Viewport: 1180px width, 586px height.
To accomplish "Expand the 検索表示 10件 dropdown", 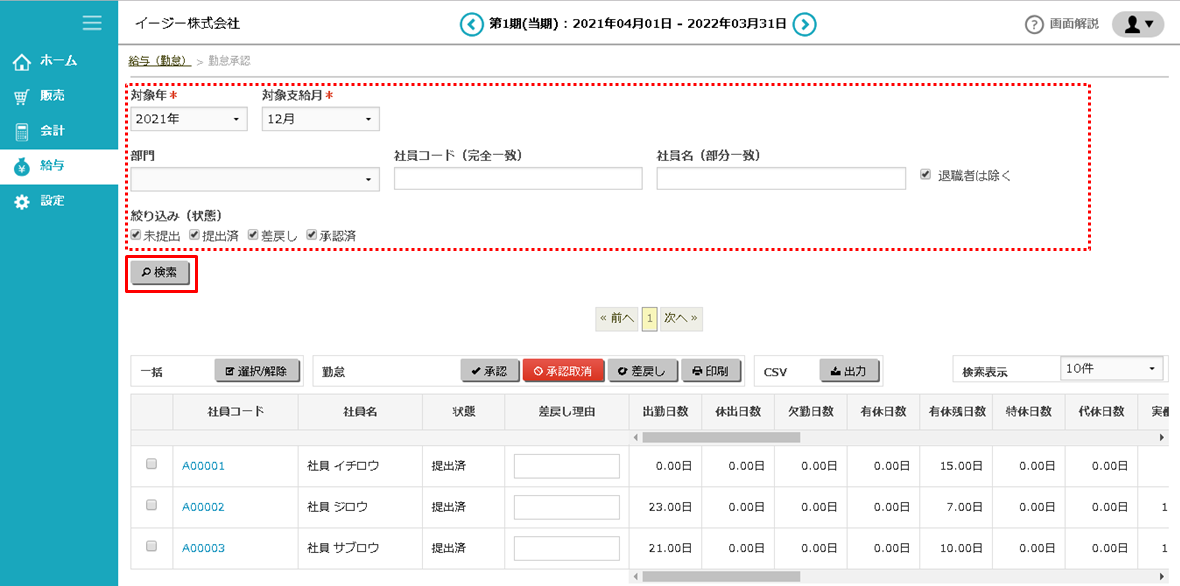I will tap(1112, 369).
